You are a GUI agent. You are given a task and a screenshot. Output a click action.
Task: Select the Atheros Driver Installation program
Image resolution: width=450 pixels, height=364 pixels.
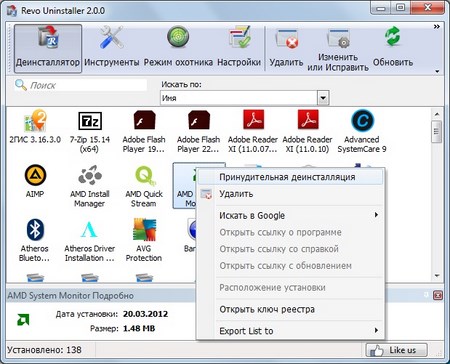point(89,240)
